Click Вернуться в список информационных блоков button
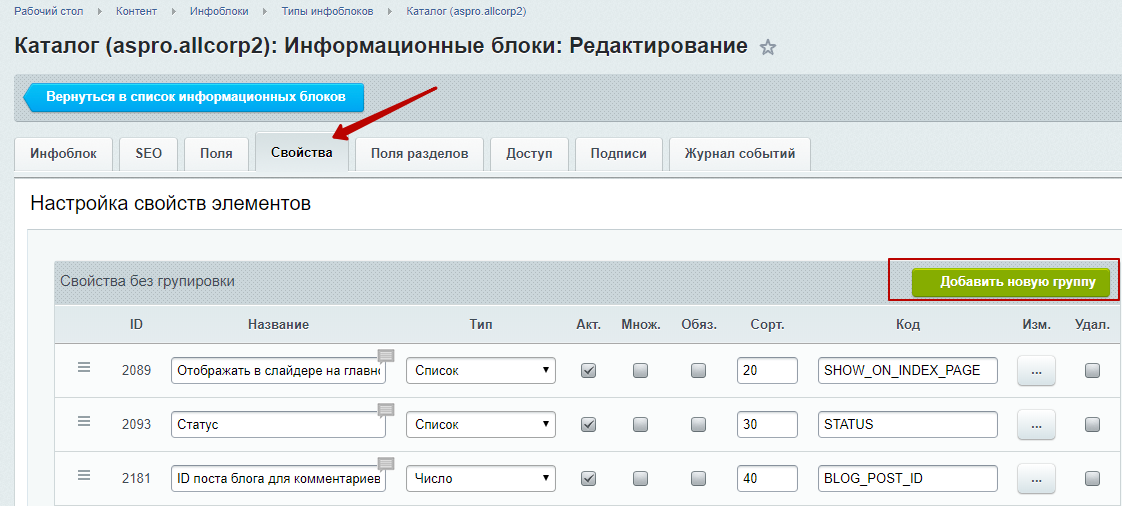This screenshot has height=506, width=1122. tap(195, 97)
